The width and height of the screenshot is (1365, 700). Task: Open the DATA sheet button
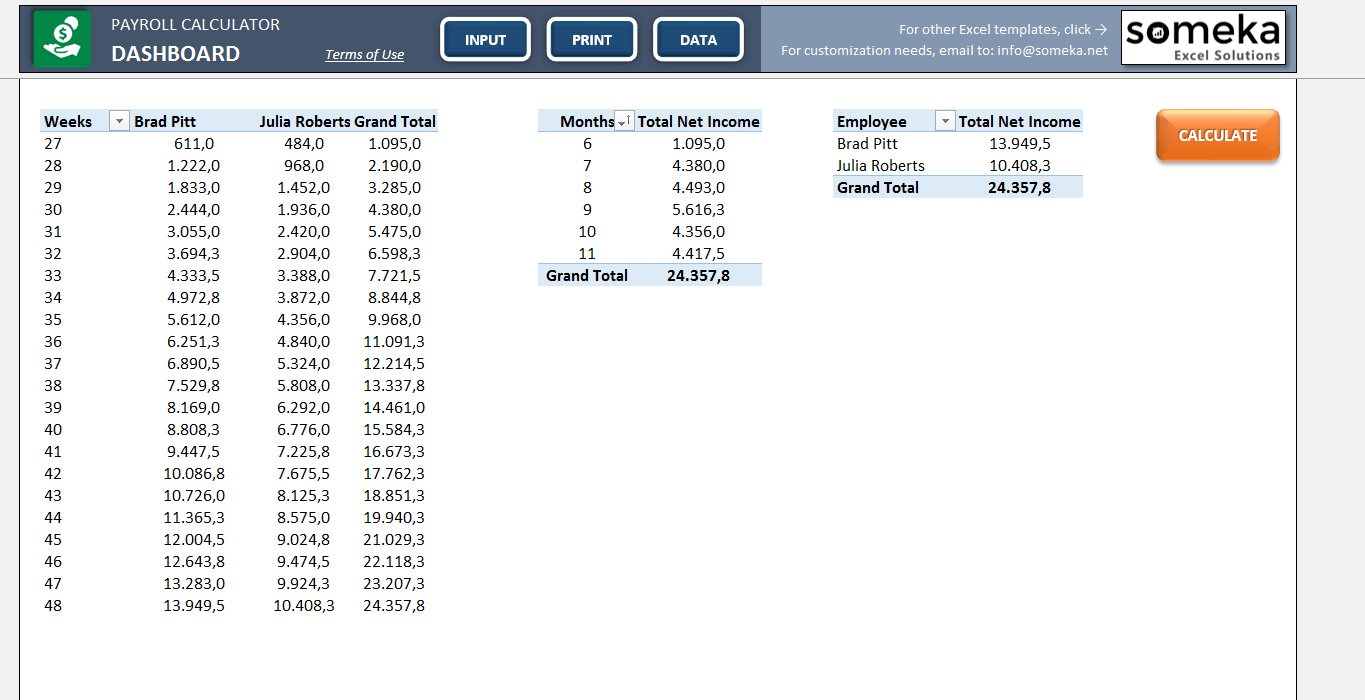click(x=698, y=40)
